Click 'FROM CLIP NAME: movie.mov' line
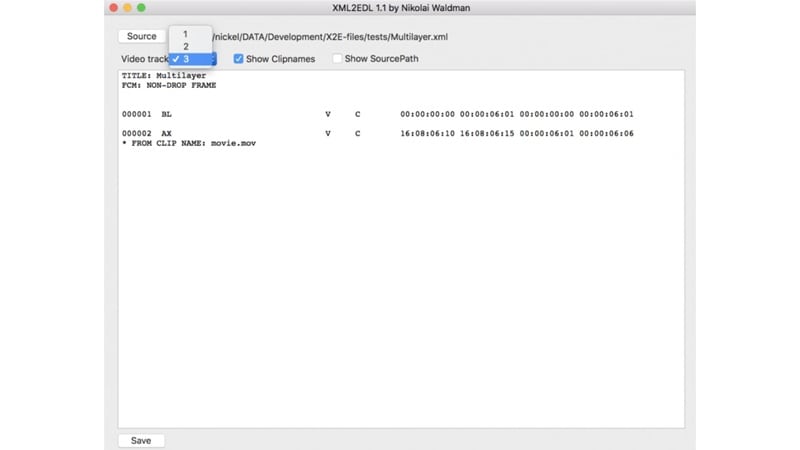800x450 pixels. (189, 143)
